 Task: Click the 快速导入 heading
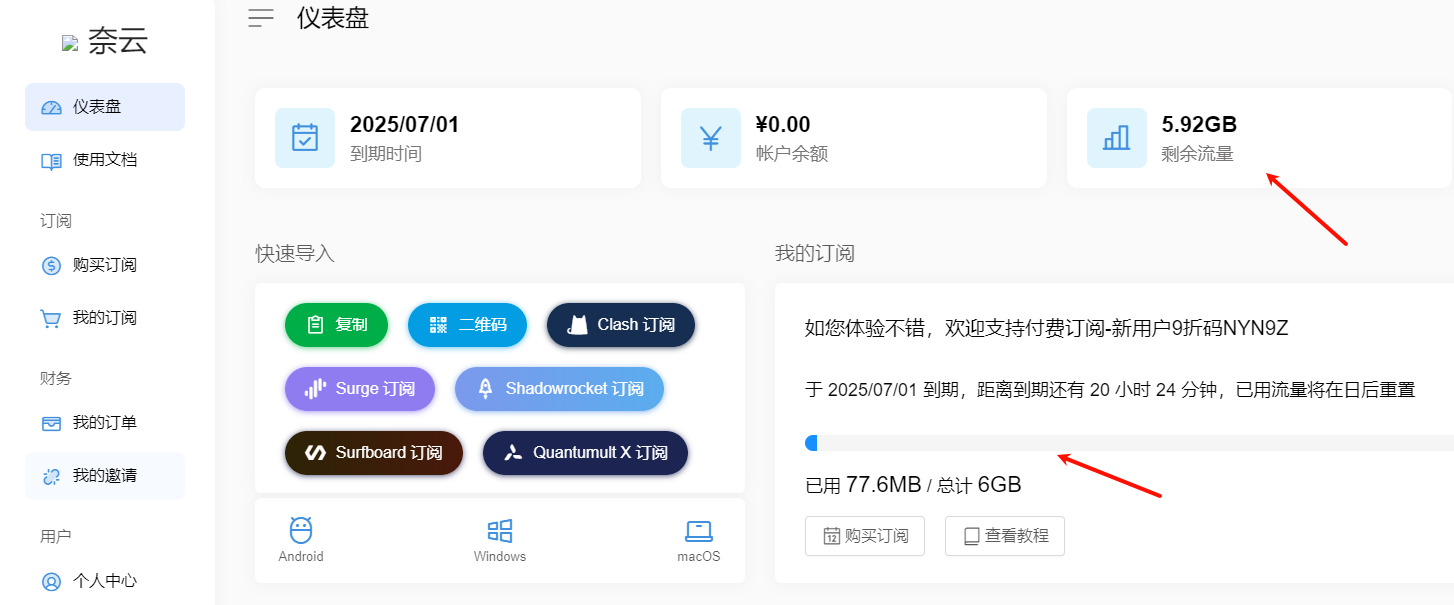tap(295, 254)
